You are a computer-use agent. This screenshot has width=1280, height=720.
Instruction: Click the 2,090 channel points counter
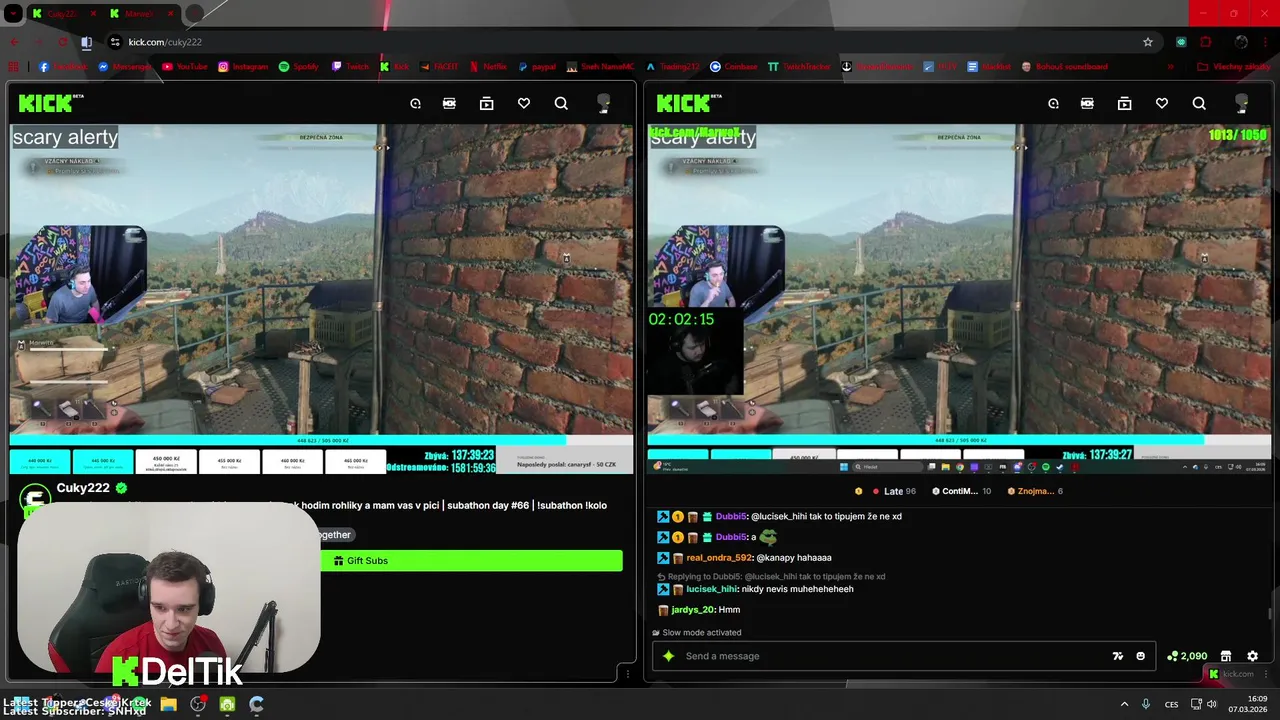click(1187, 656)
